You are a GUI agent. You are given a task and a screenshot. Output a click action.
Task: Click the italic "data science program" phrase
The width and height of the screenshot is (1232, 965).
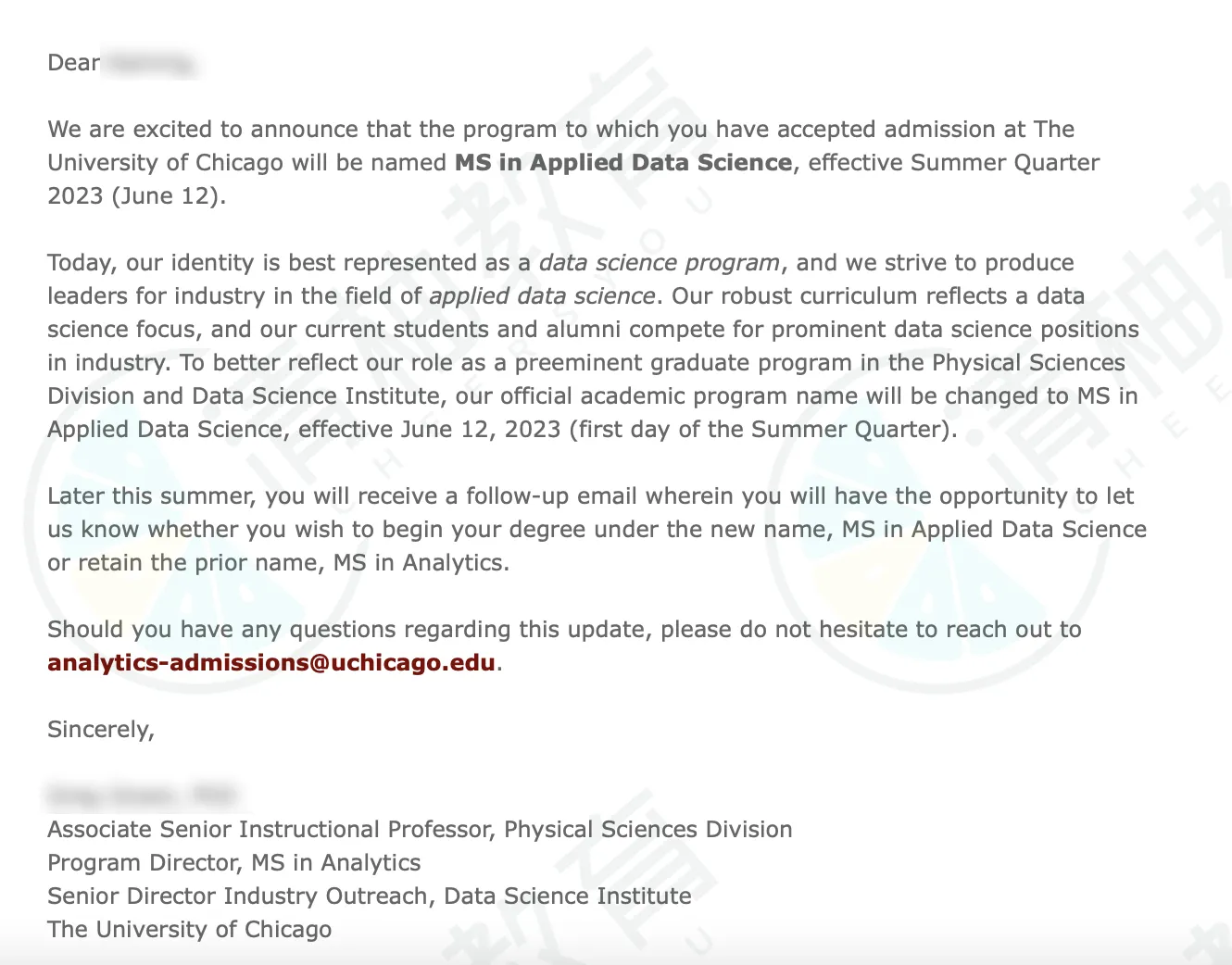point(659,263)
